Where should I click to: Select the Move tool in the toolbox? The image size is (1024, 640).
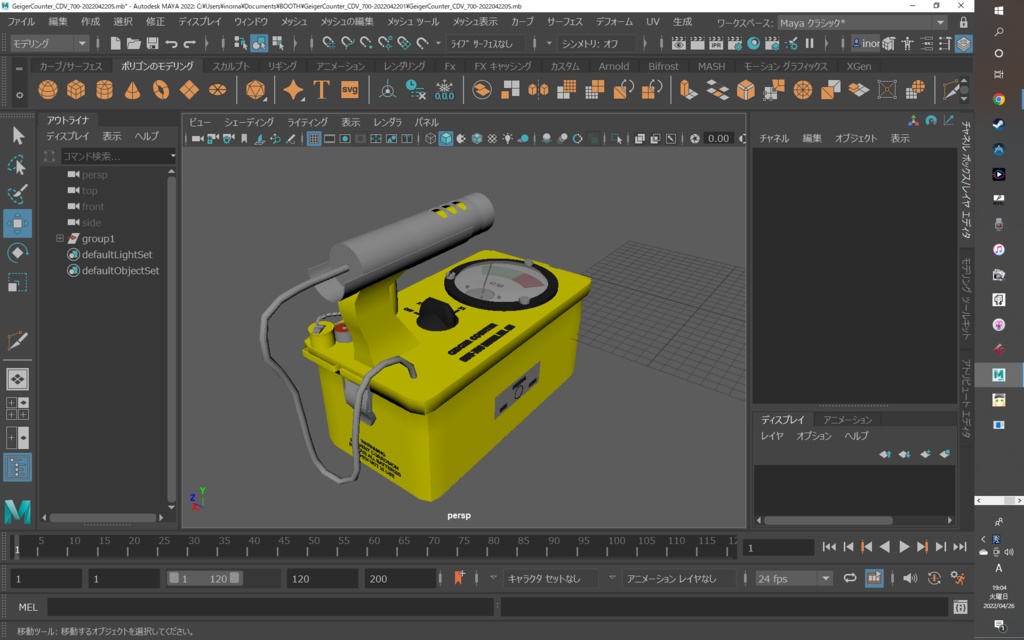point(17,223)
